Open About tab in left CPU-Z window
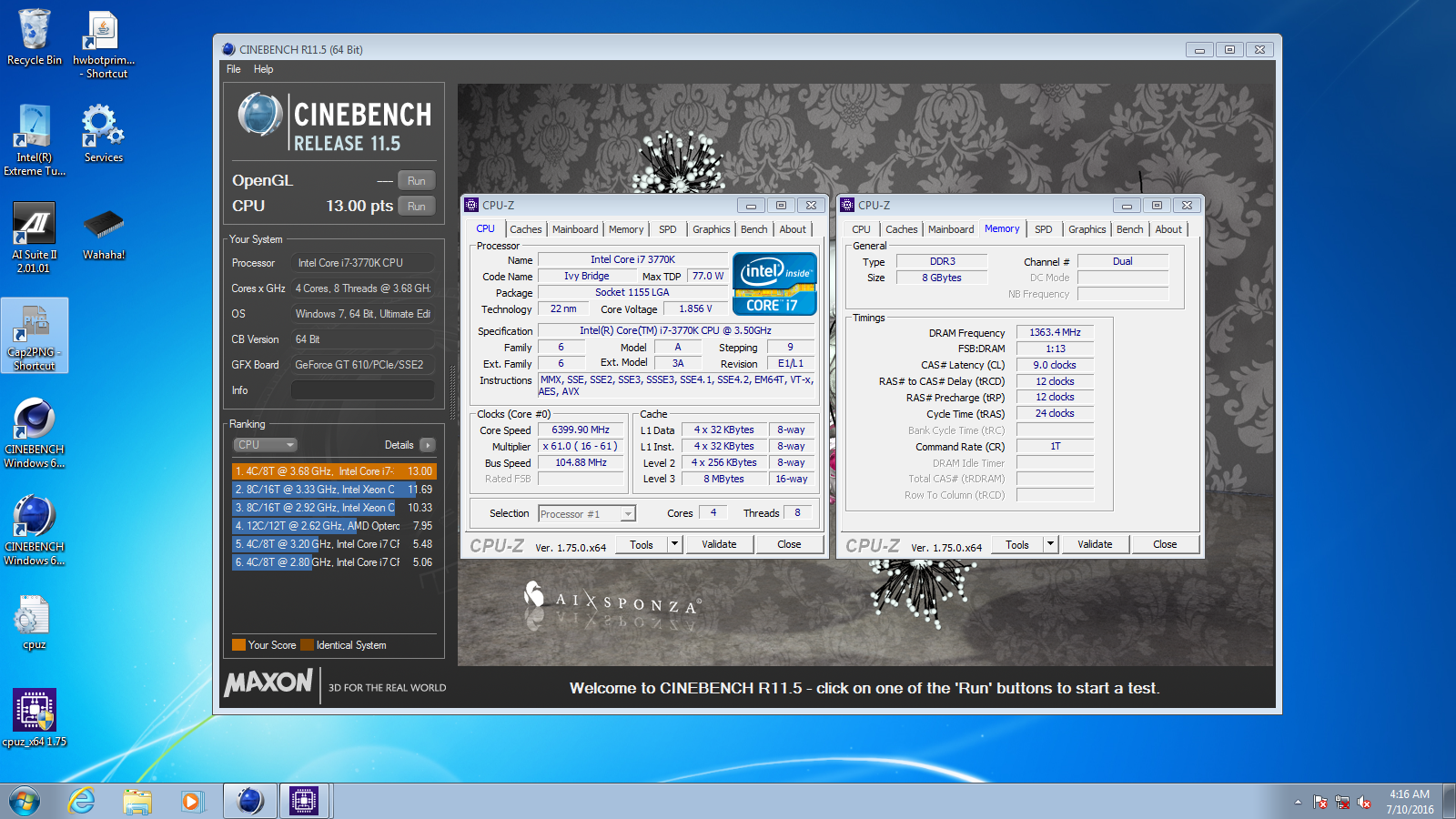Image resolution: width=1456 pixels, height=819 pixels. pos(793,229)
